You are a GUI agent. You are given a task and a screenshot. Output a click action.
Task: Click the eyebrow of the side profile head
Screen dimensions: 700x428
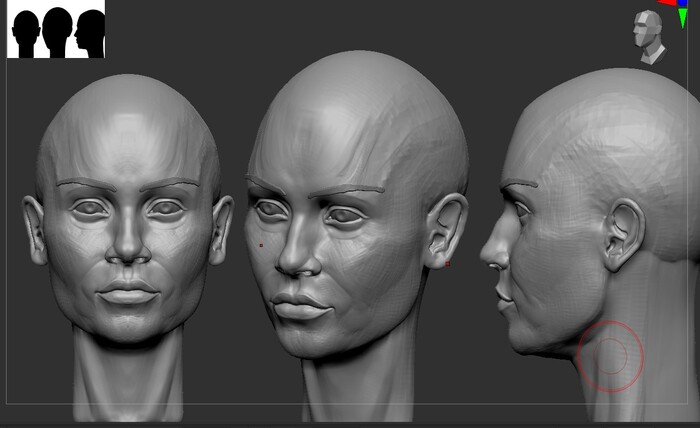[518, 185]
